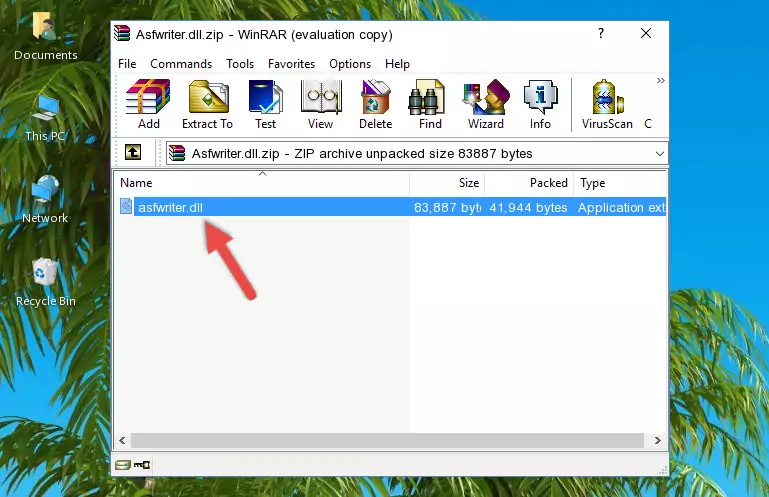Select the Extract To tool

coord(207,104)
